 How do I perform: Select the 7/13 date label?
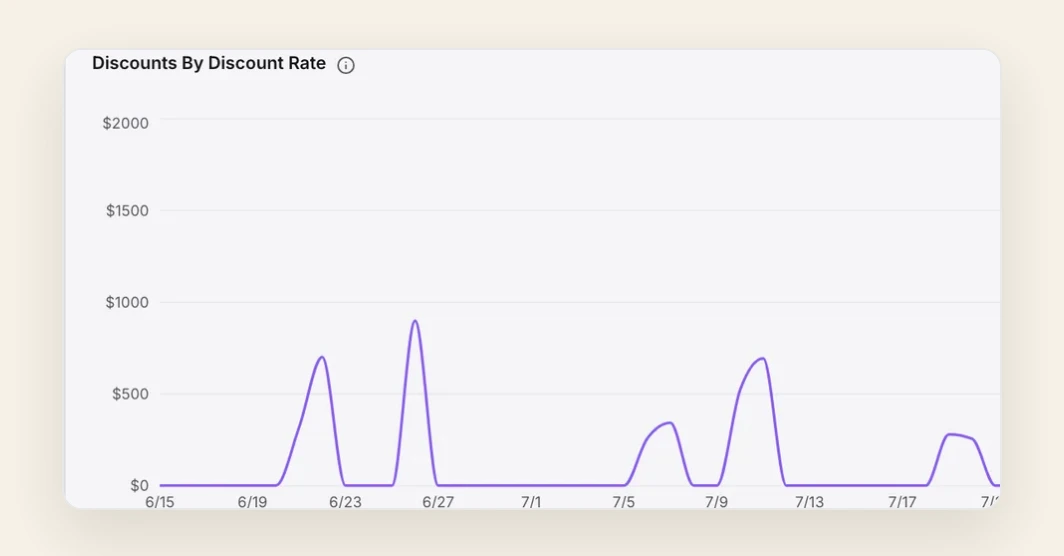[x=810, y=502]
